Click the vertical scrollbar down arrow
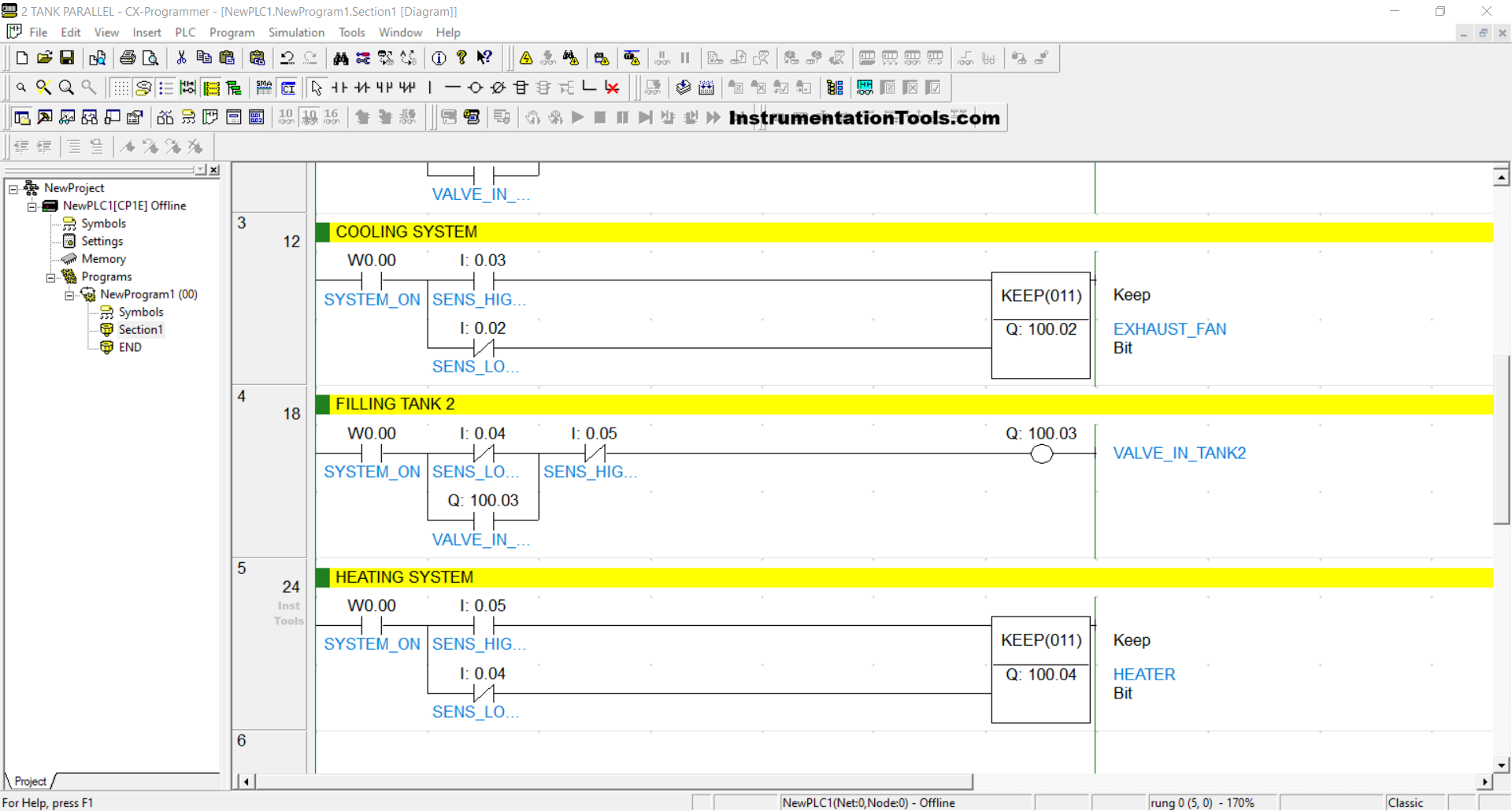This screenshot has width=1512, height=811. [1502, 765]
